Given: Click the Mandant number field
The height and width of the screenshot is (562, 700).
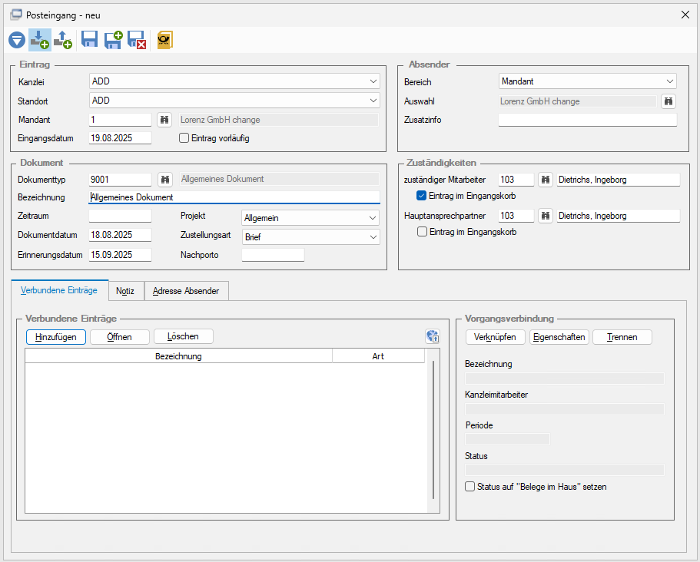Looking at the screenshot, I should coord(120,120).
